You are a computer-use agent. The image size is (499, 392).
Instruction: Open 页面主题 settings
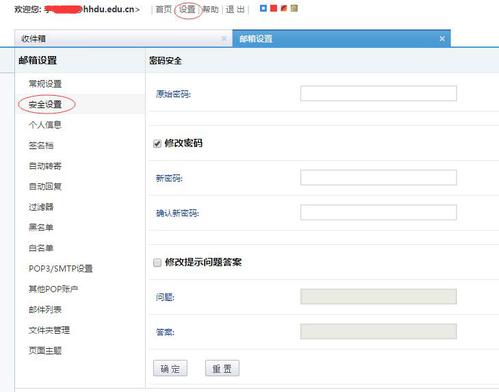(x=45, y=351)
